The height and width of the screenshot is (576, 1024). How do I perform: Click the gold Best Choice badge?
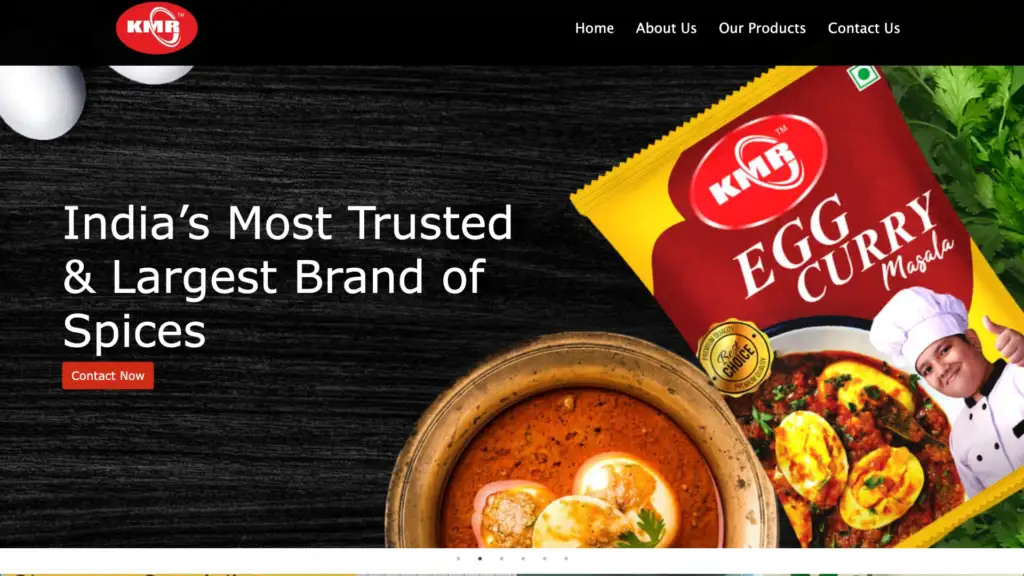[735, 357]
